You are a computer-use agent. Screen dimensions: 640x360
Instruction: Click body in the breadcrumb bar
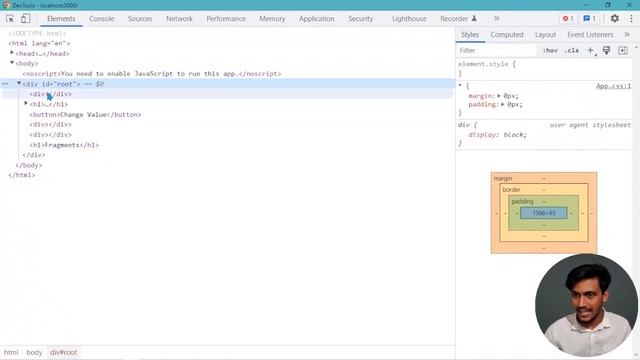click(34, 352)
